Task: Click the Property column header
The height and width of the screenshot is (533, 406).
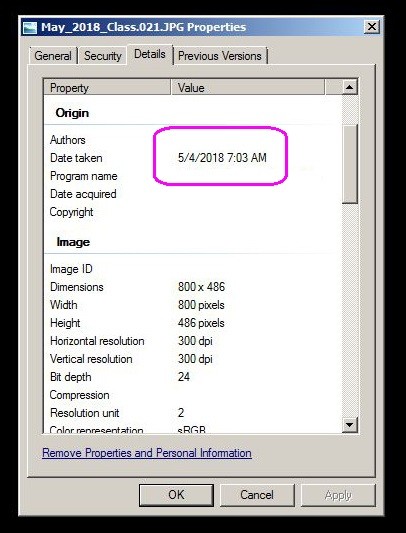Action: point(107,88)
